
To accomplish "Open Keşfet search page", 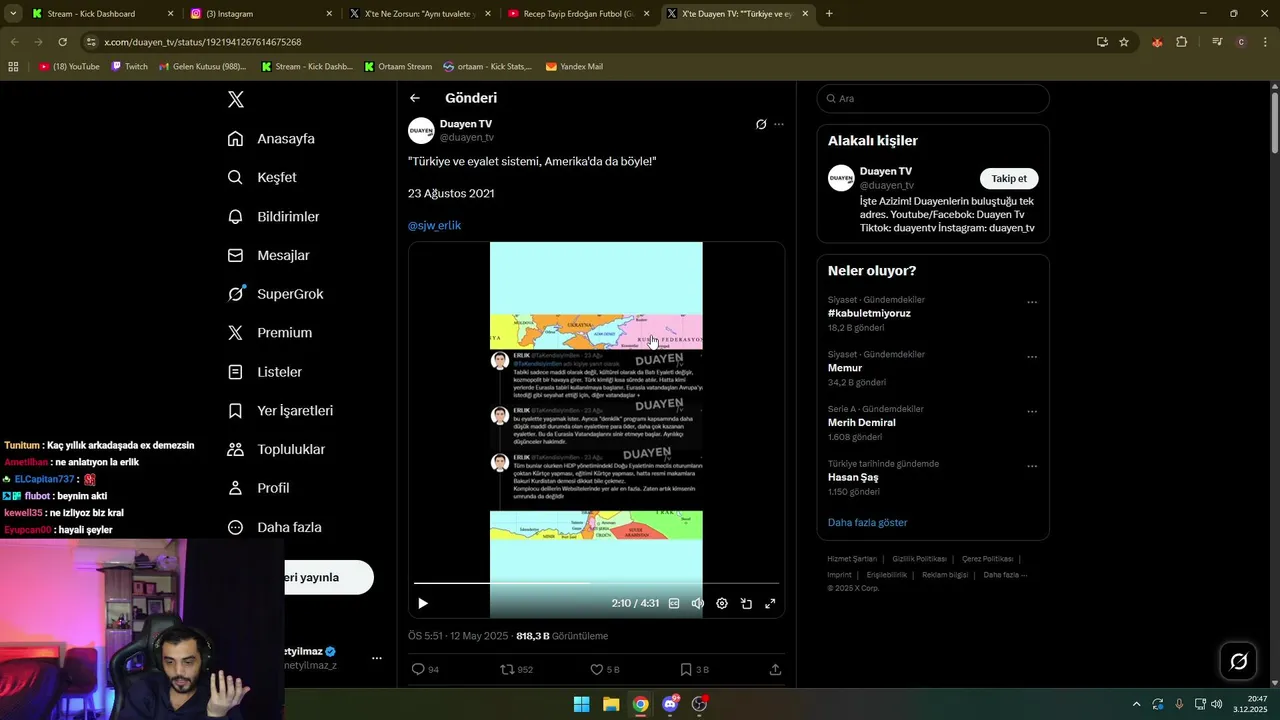I will (x=262, y=177).
